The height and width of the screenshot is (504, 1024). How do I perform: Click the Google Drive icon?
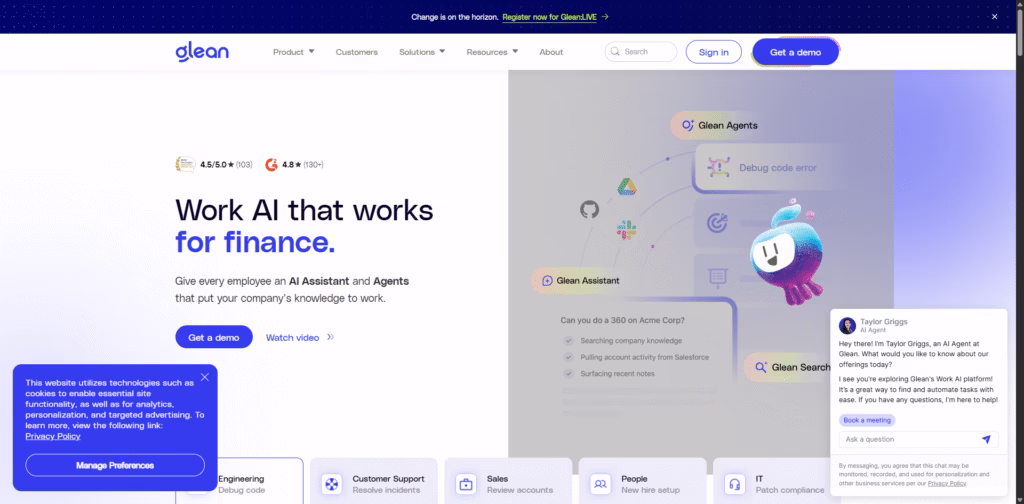click(626, 188)
